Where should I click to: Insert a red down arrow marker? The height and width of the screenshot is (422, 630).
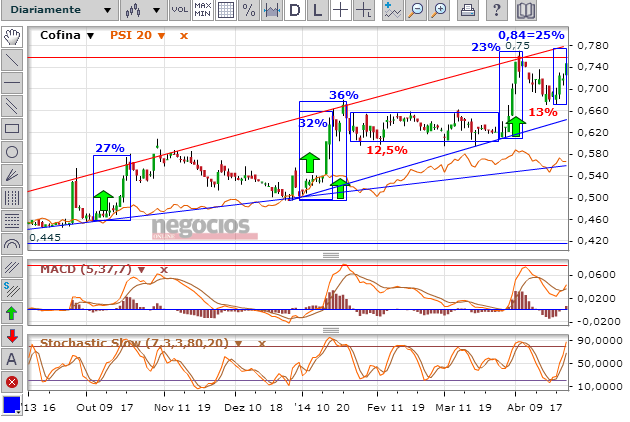pyautogui.click(x=12, y=336)
